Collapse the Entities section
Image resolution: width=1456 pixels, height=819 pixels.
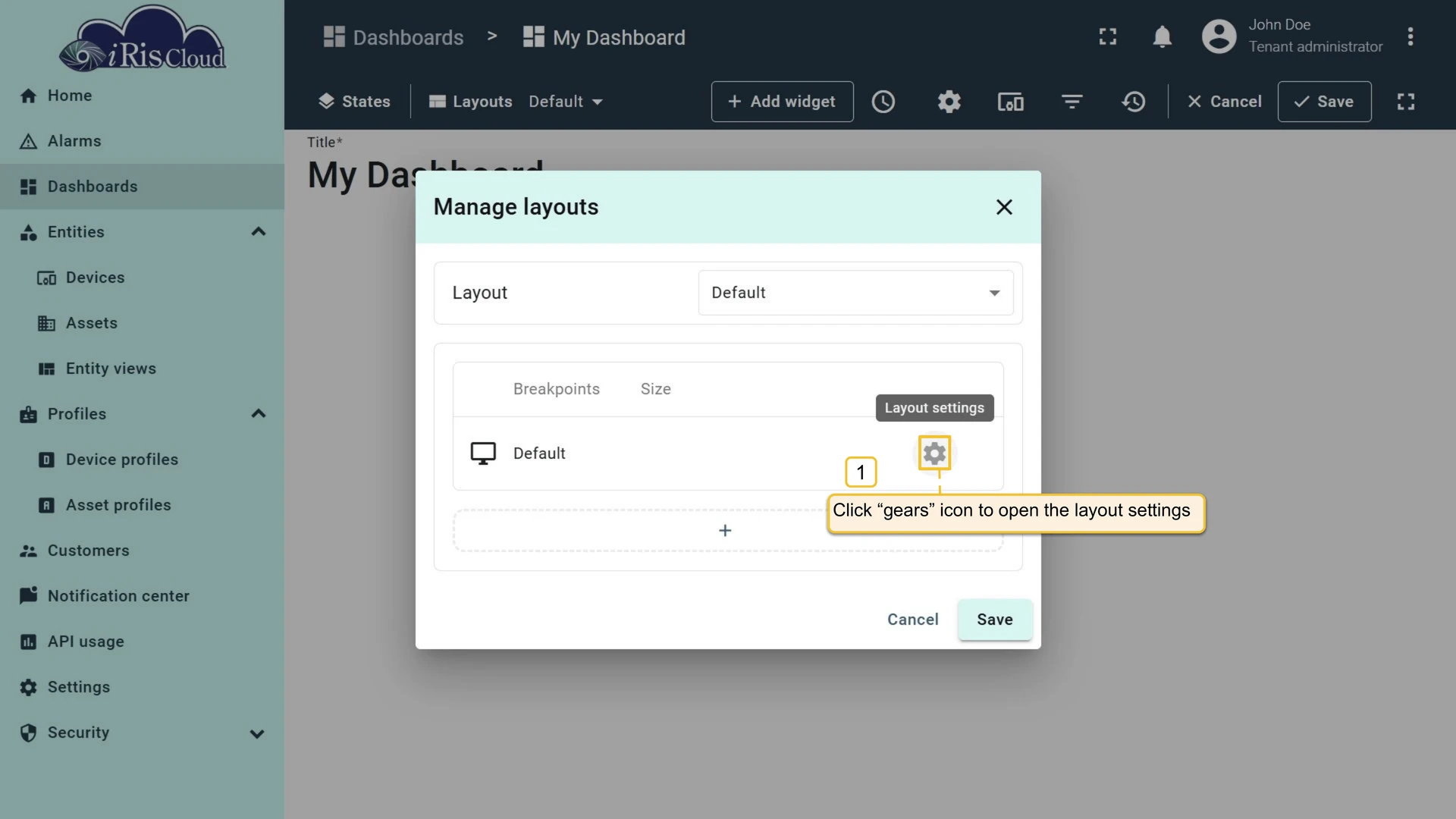(259, 232)
